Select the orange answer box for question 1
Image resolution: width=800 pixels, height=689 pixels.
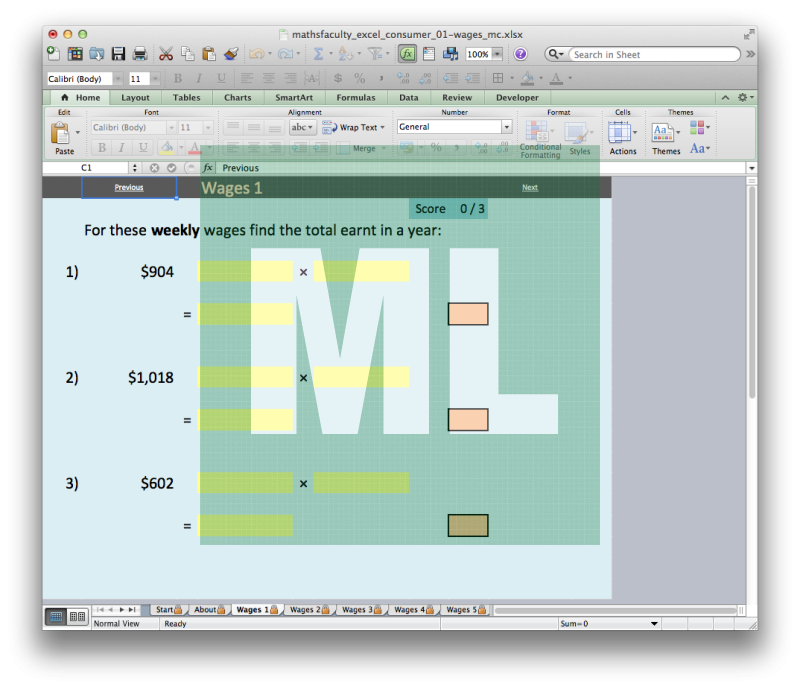pyautogui.click(x=468, y=314)
